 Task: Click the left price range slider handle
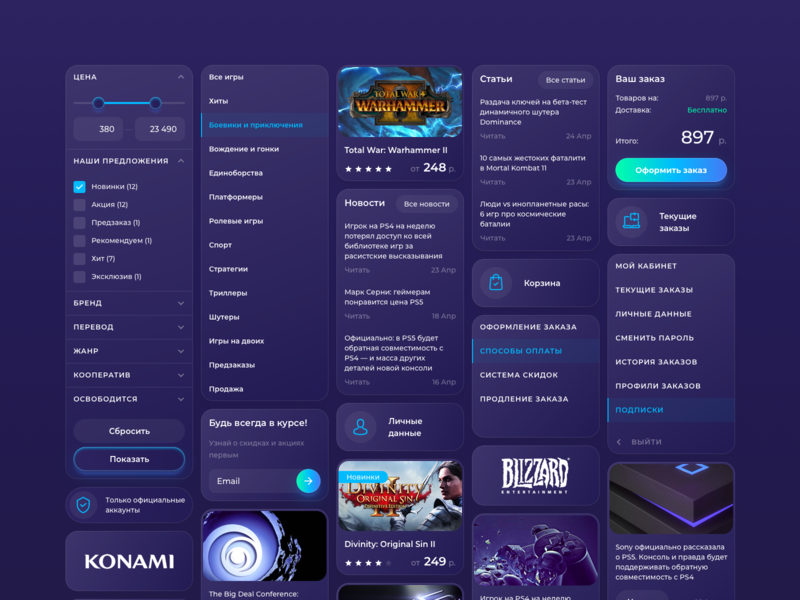98,103
